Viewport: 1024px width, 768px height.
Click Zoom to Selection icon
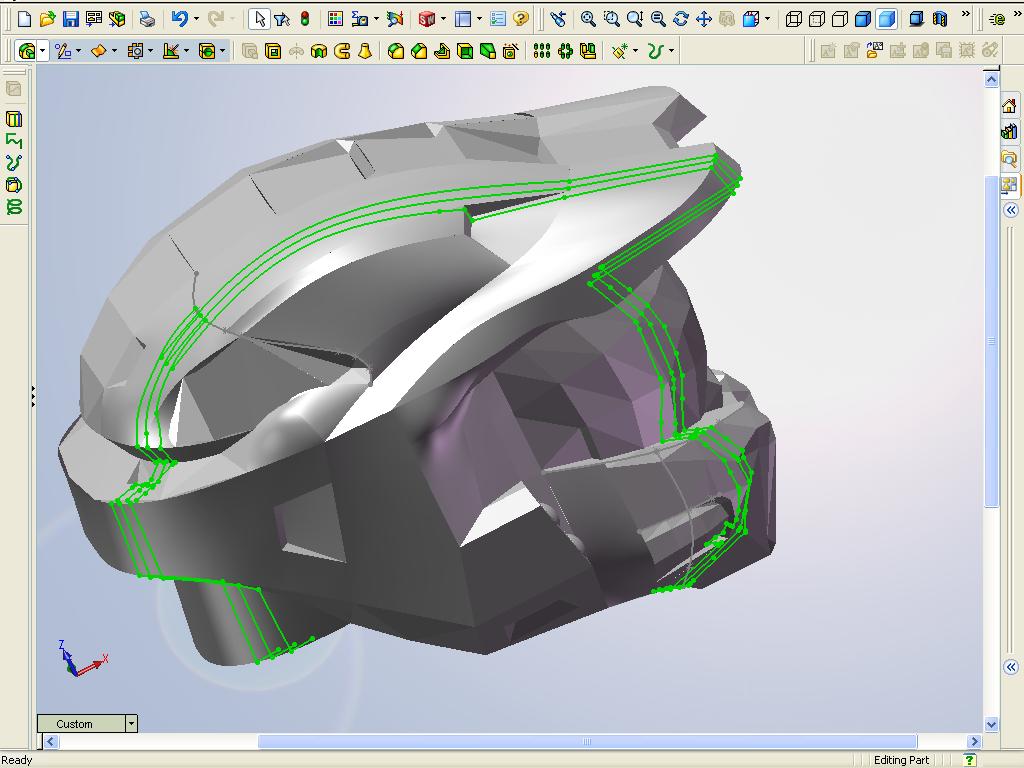tap(658, 19)
